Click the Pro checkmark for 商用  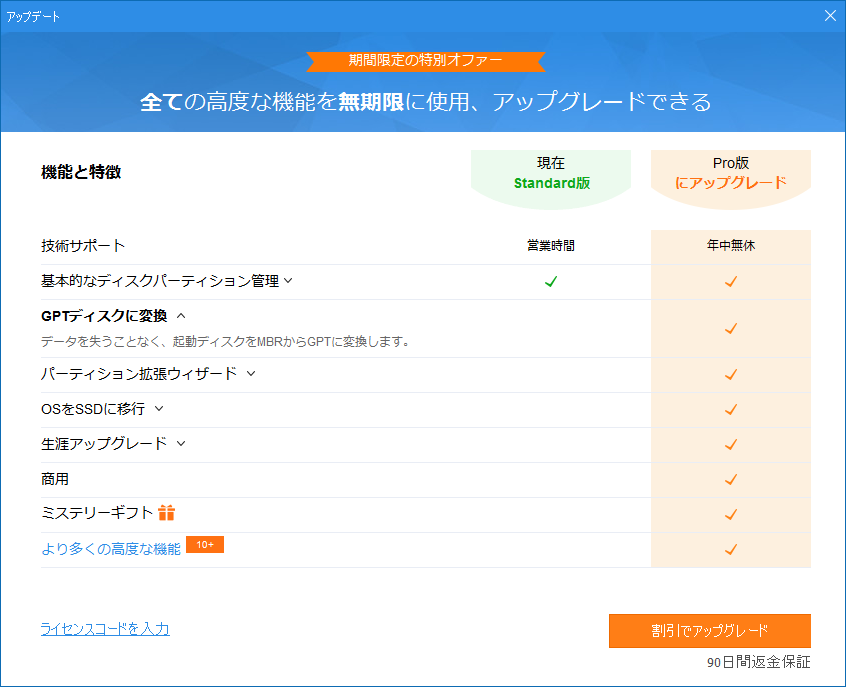(731, 479)
